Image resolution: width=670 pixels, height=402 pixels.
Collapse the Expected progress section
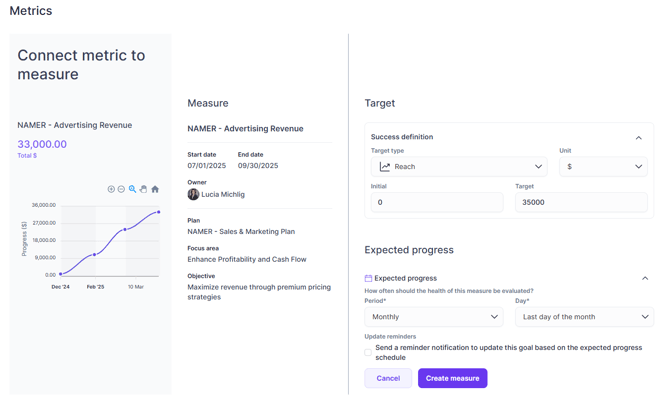coord(645,278)
